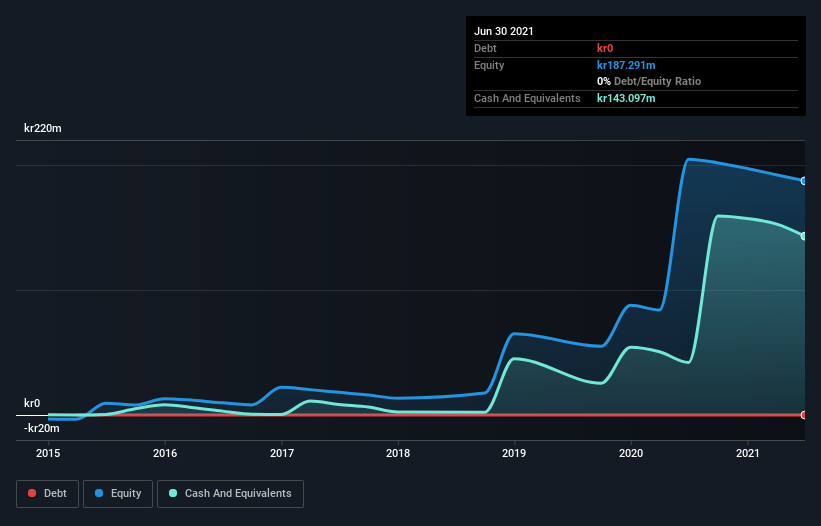Click the 0% Debt/Equity Ratio text
The image size is (821, 526).
(649, 82)
